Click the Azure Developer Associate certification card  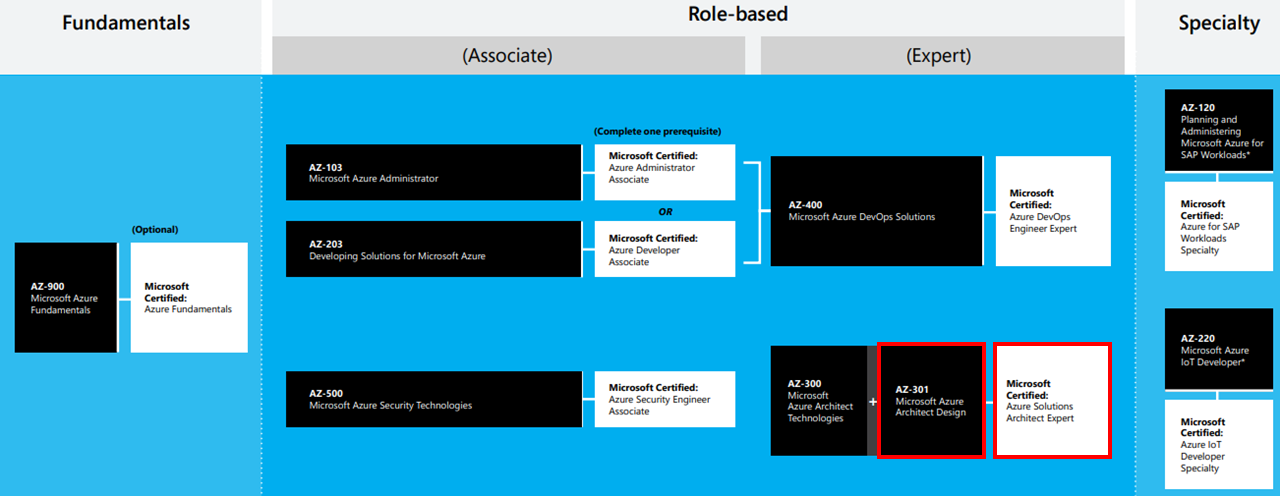click(x=665, y=249)
